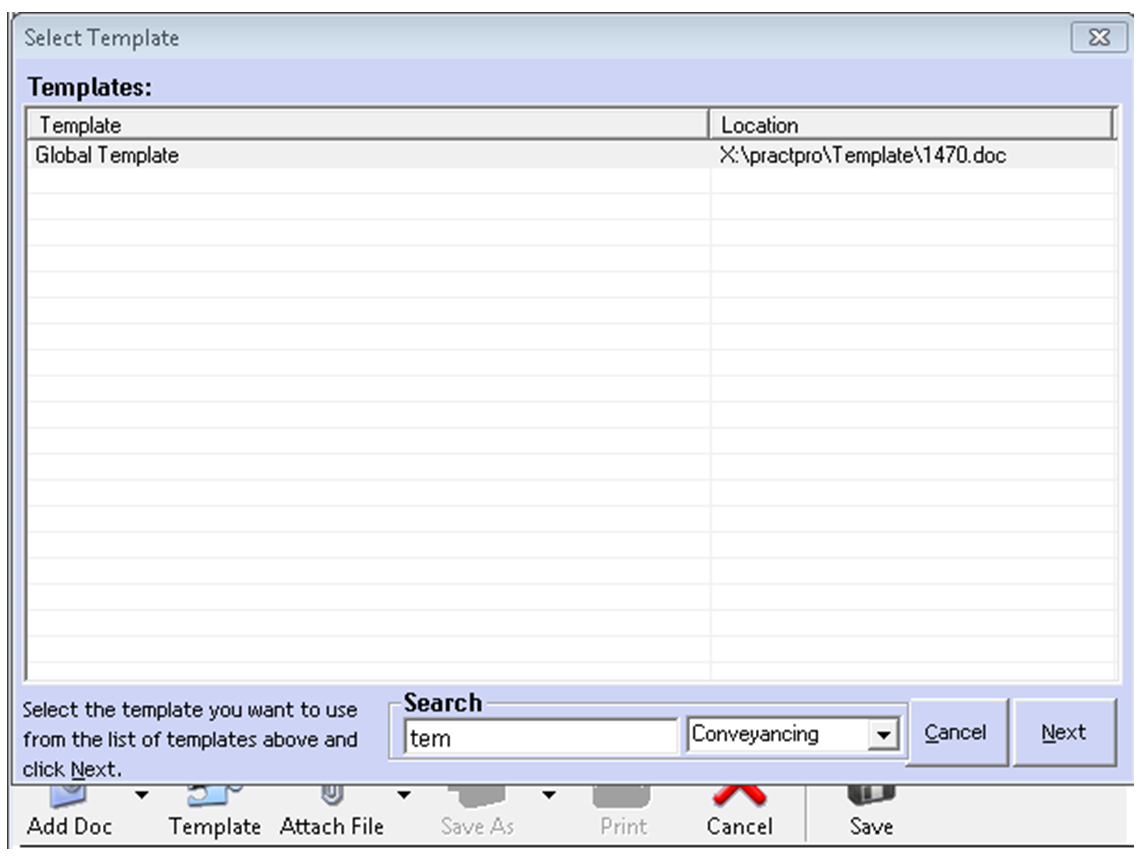The image size is (1137, 866).
Task: Click the Search field containing 'tem'
Action: 540,738
